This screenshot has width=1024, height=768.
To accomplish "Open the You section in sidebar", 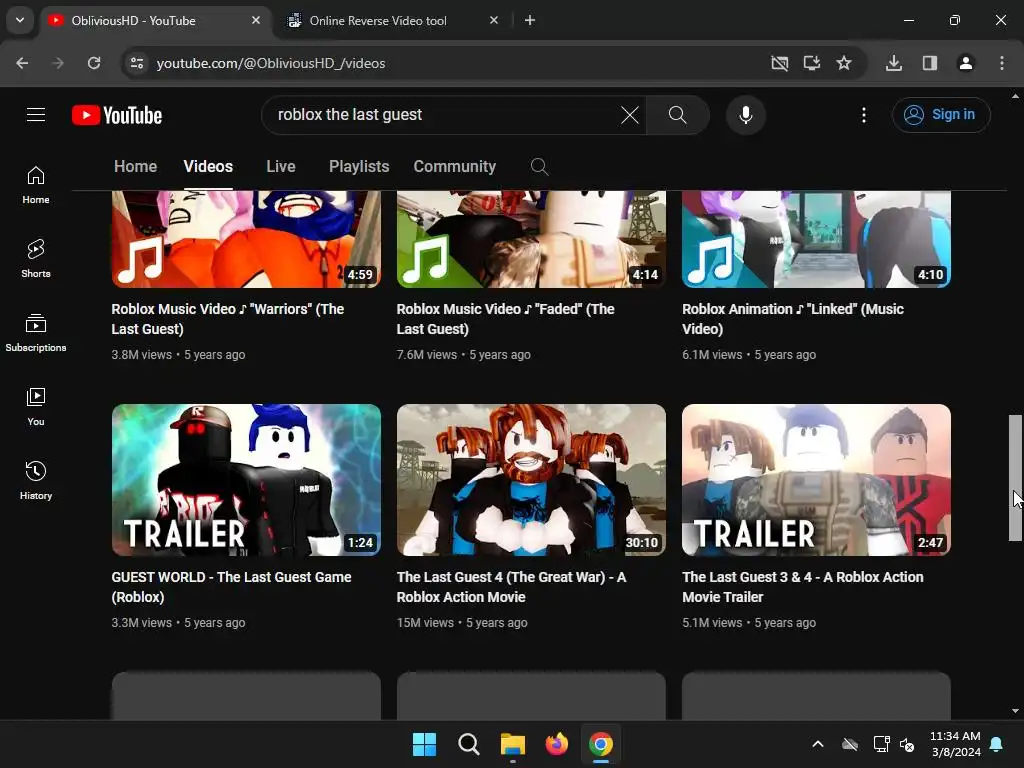I will [36, 407].
